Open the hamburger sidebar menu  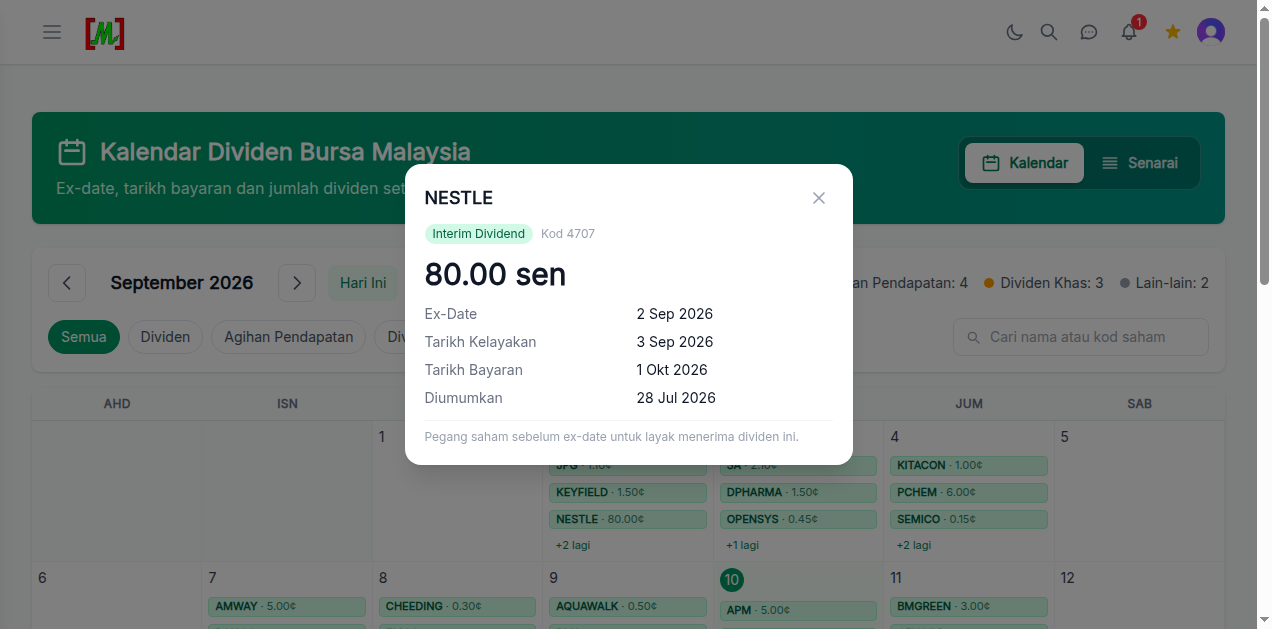(x=52, y=32)
